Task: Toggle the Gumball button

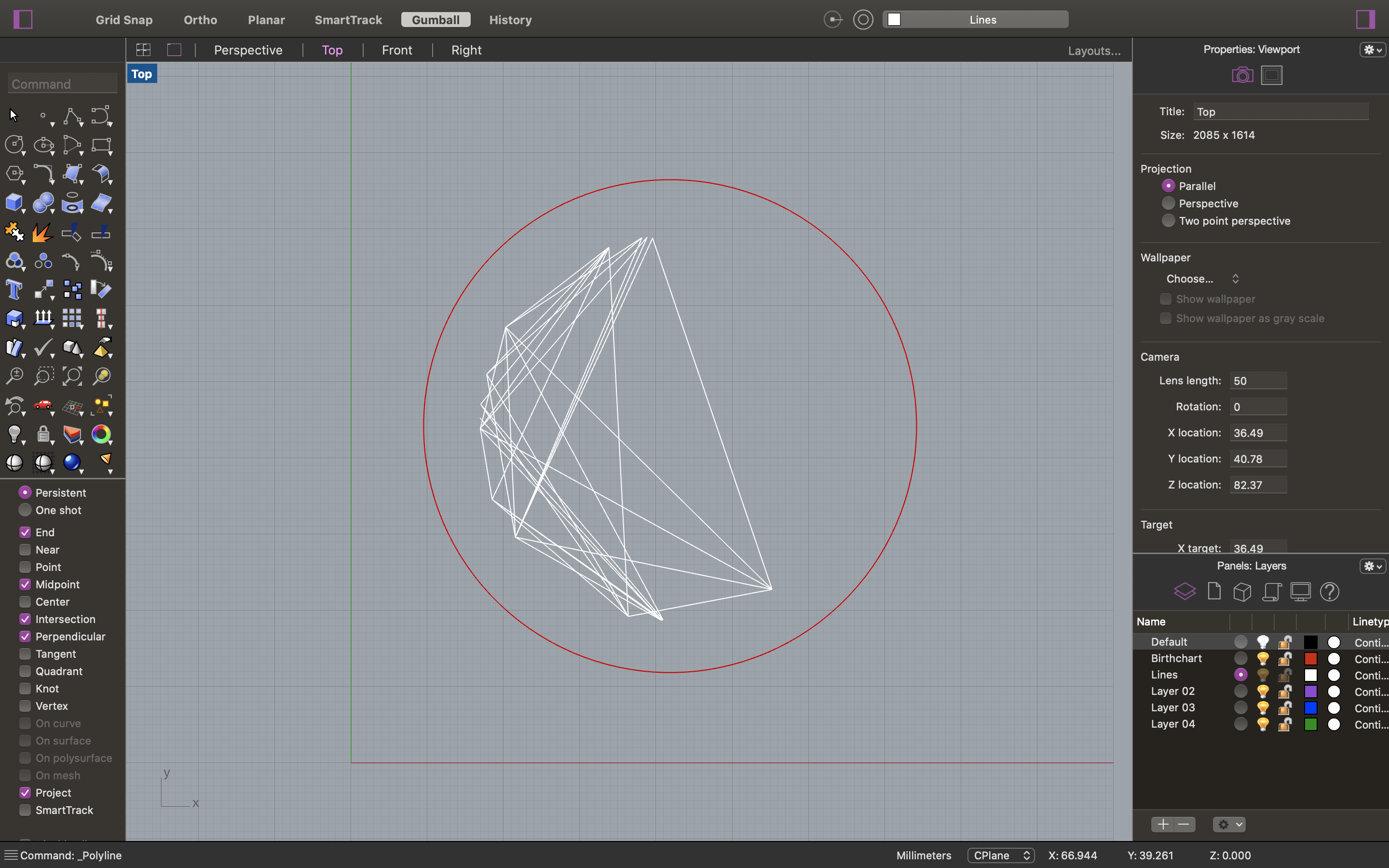Action: coord(436,19)
